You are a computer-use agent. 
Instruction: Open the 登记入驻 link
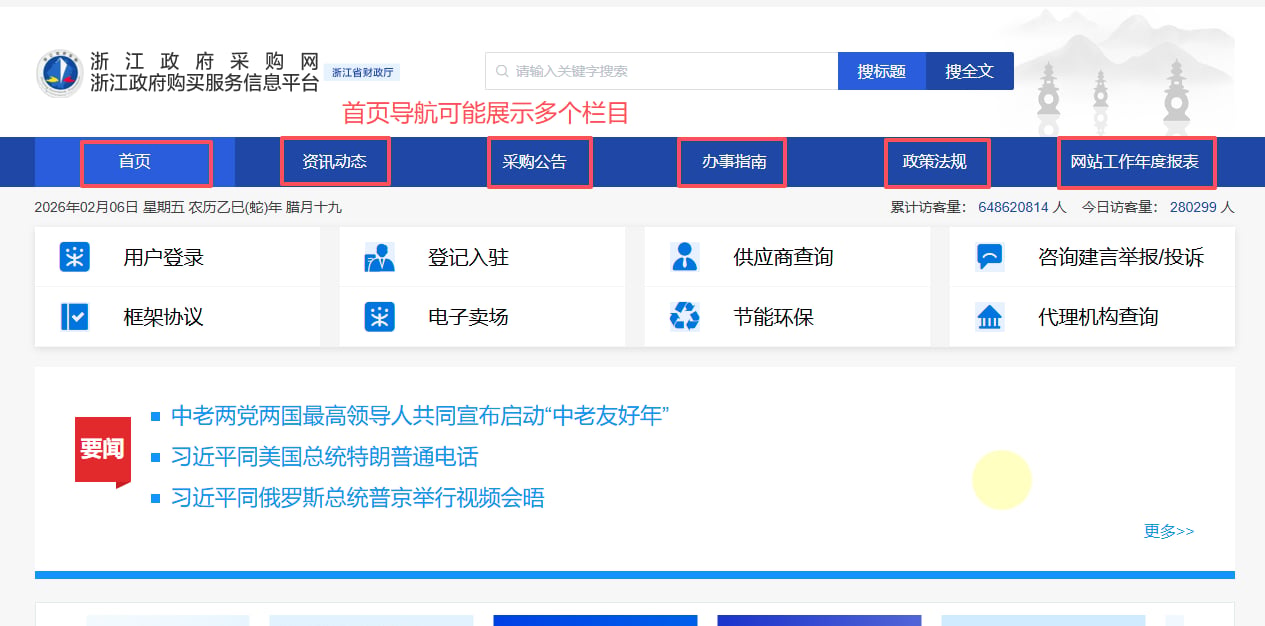click(469, 257)
